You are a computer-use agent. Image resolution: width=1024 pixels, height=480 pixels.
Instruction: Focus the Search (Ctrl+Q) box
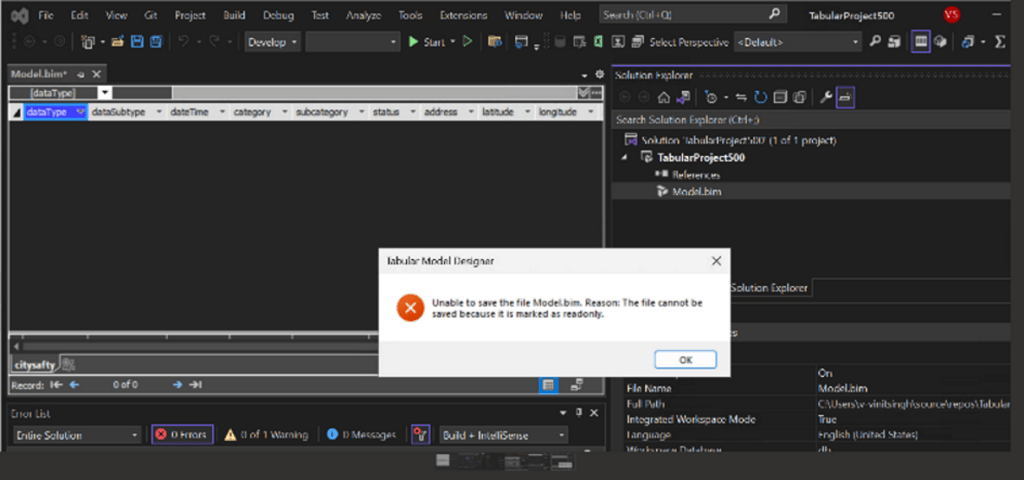(x=692, y=14)
